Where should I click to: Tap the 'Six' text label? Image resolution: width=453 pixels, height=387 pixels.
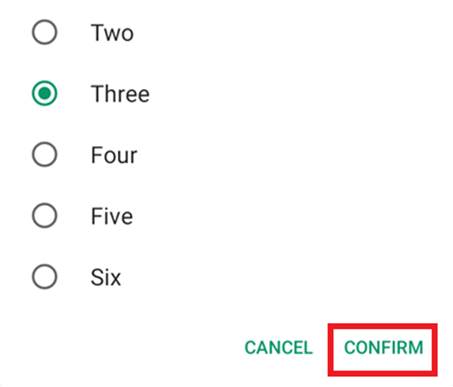(106, 277)
